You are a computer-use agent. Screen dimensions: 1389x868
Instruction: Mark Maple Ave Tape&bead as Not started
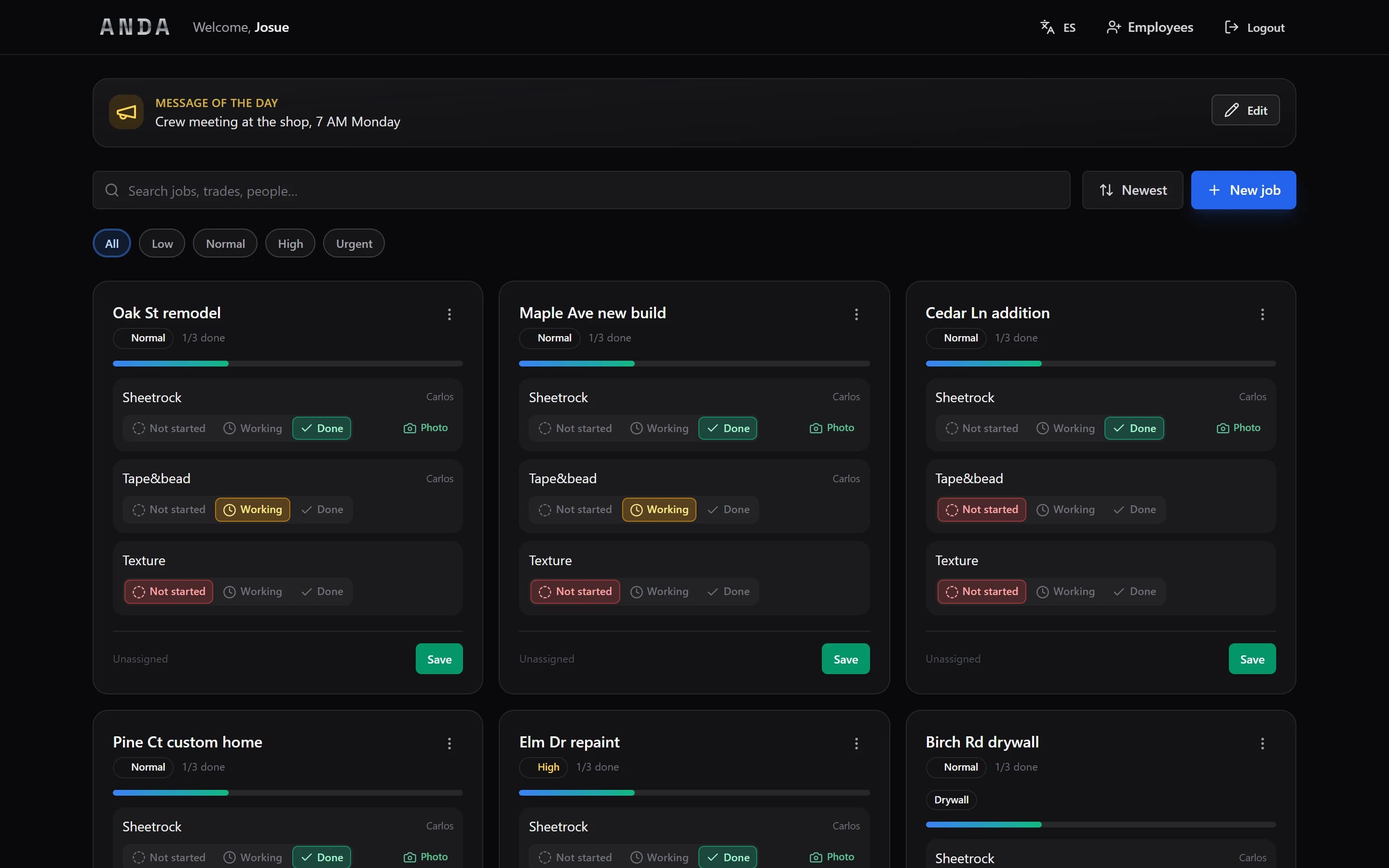click(x=575, y=509)
